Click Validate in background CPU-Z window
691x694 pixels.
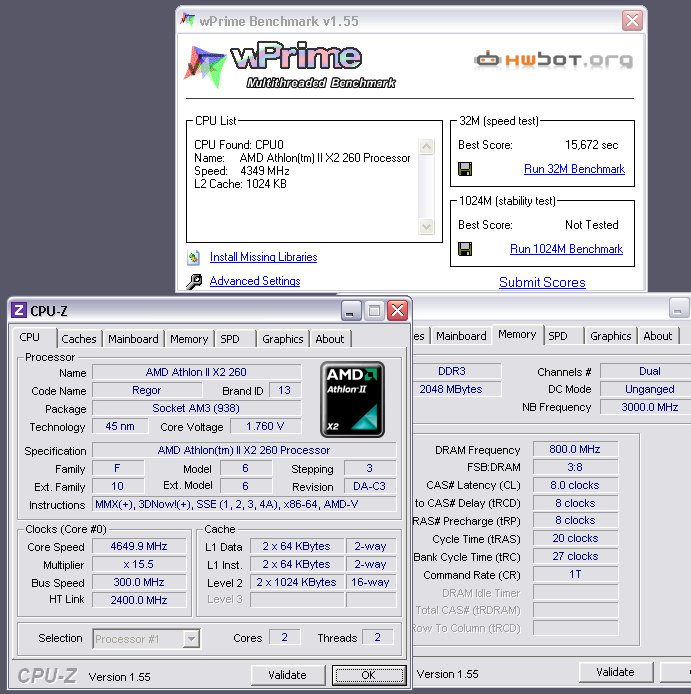616,672
